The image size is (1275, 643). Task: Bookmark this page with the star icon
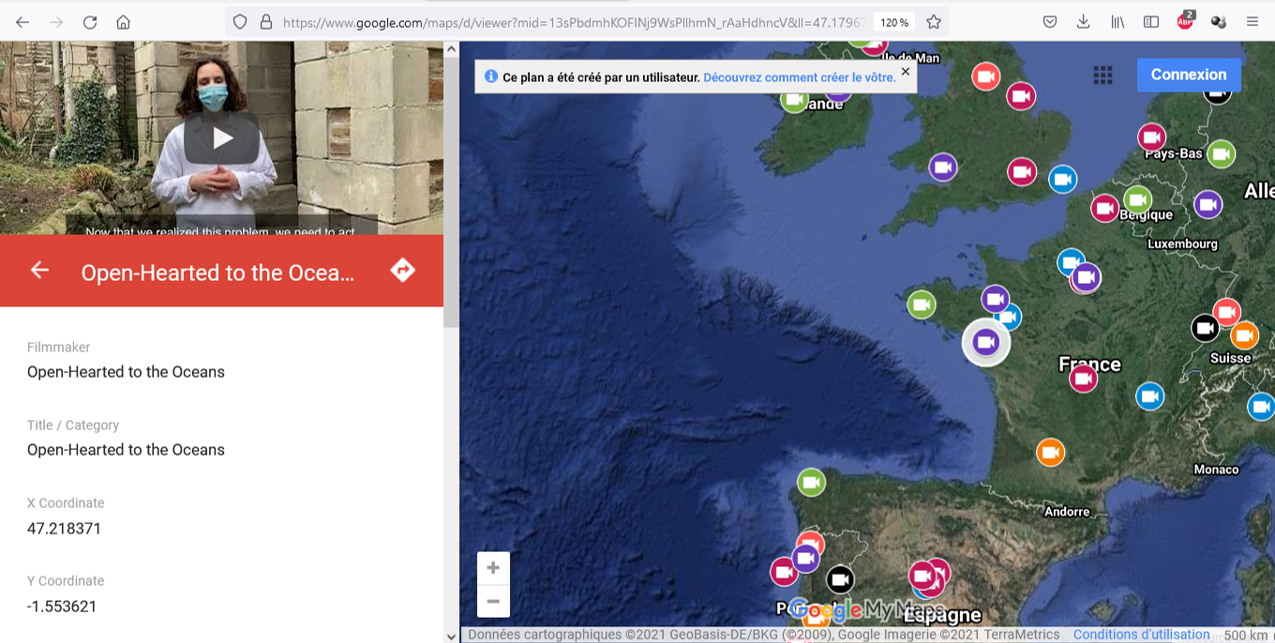(x=933, y=22)
